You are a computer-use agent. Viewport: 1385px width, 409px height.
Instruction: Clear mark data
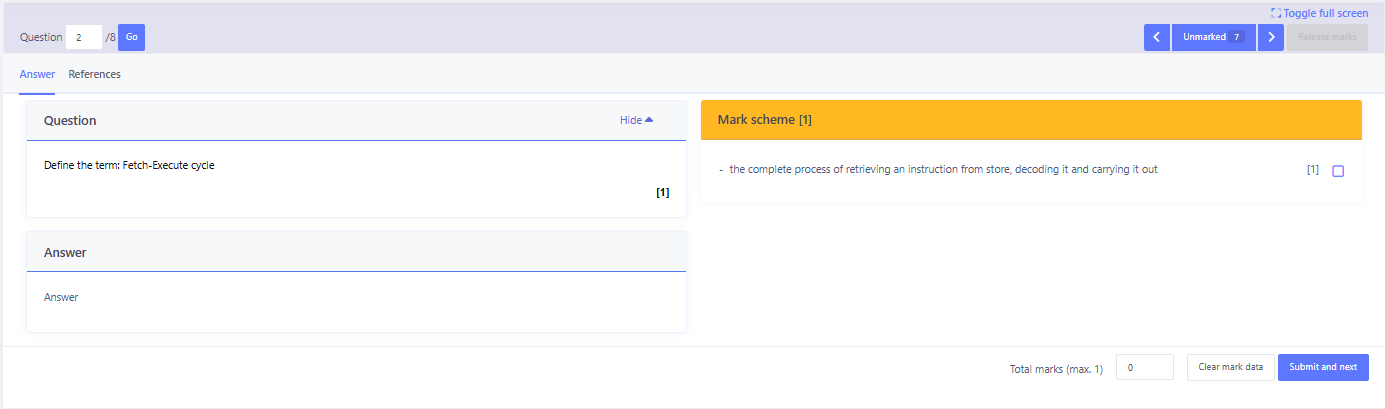[1230, 367]
